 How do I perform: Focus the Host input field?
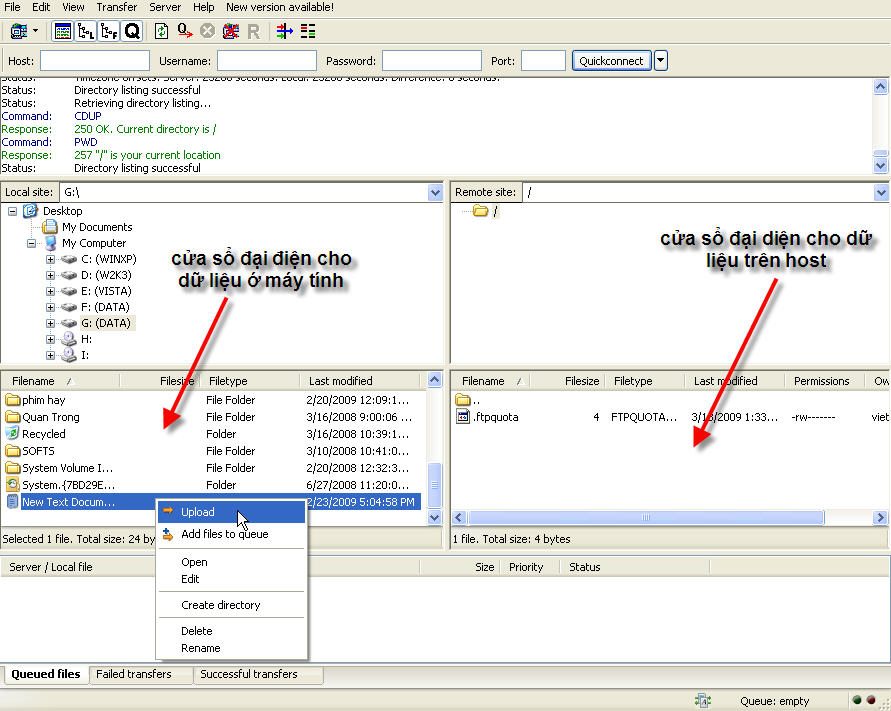pyautogui.click(x=95, y=61)
